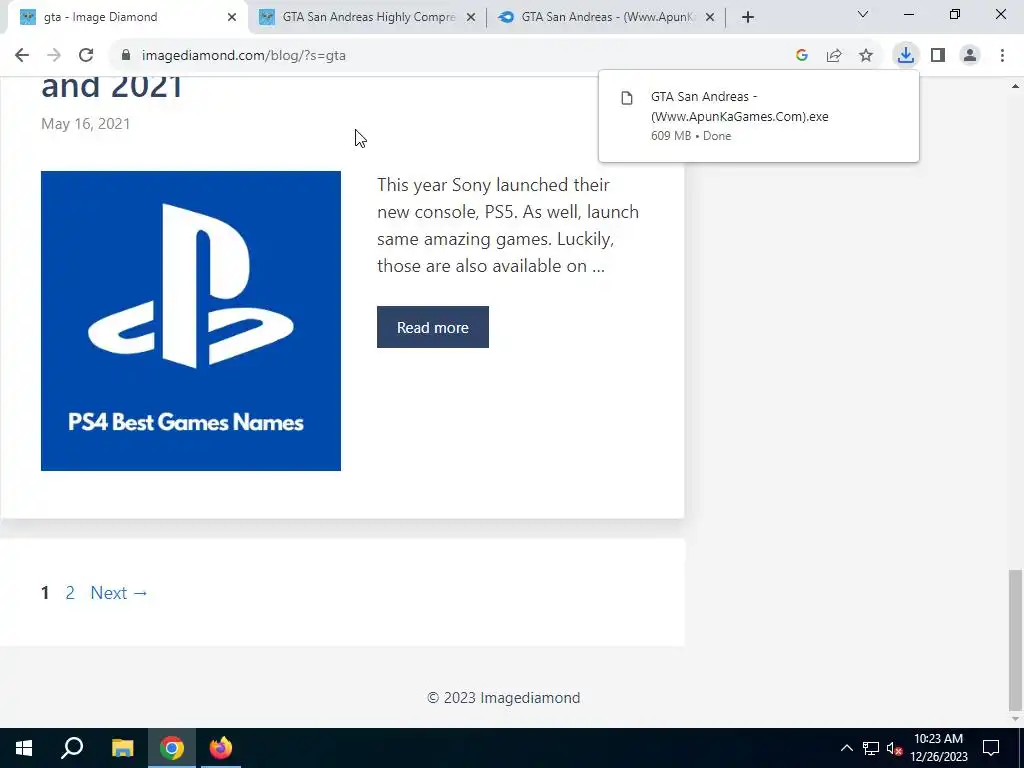Open File Explorer from the taskbar
This screenshot has height=768, width=1024.
(x=122, y=748)
